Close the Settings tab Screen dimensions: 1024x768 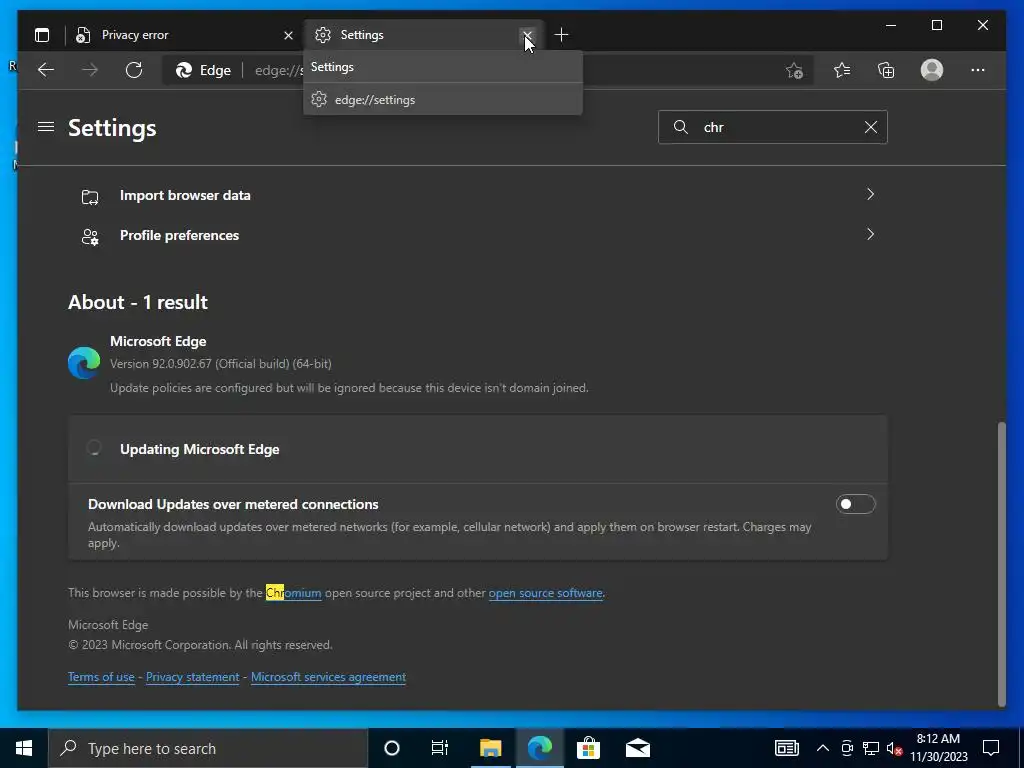coord(527,35)
